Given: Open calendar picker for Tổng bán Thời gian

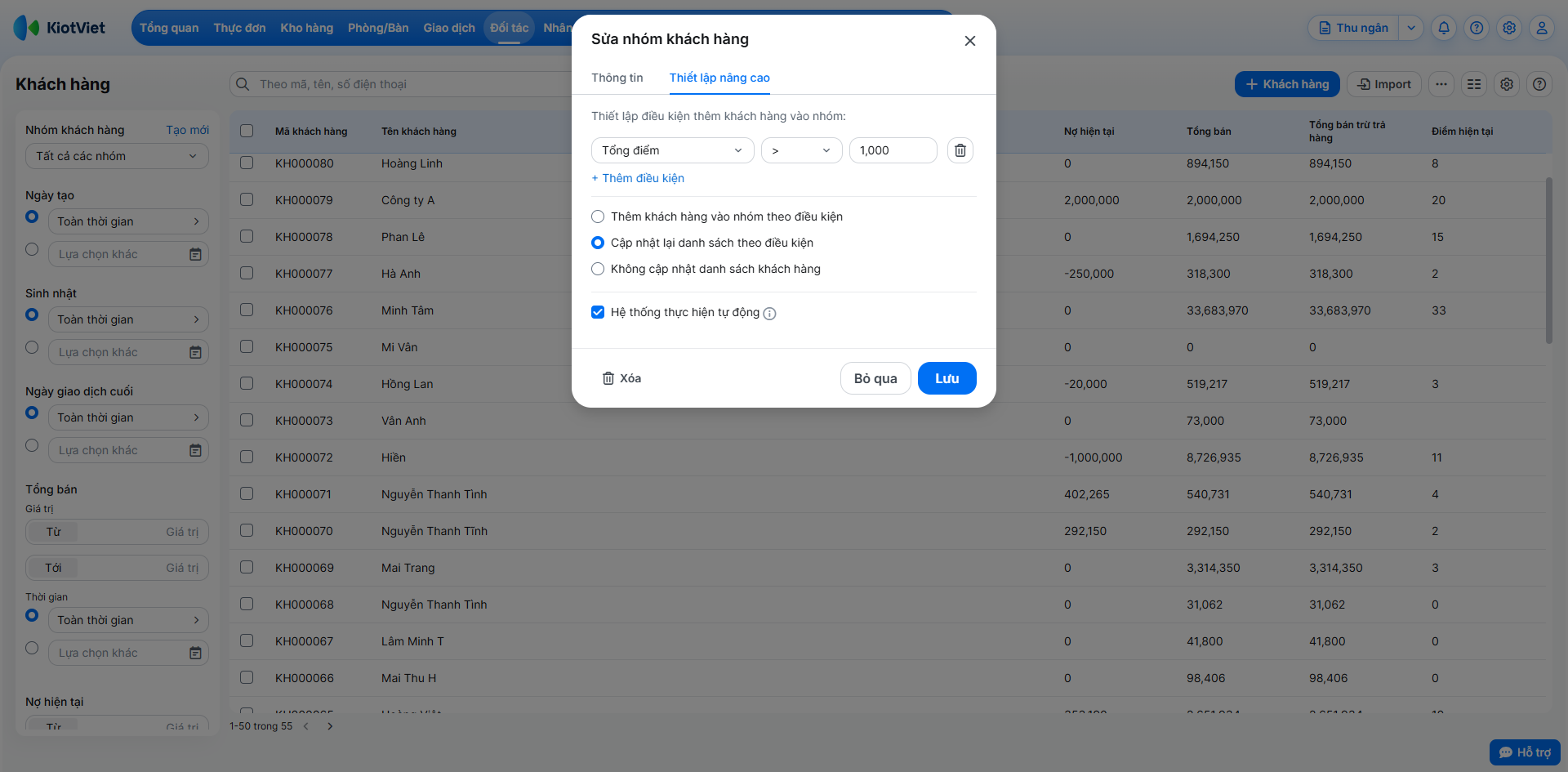Looking at the screenshot, I should (x=195, y=653).
